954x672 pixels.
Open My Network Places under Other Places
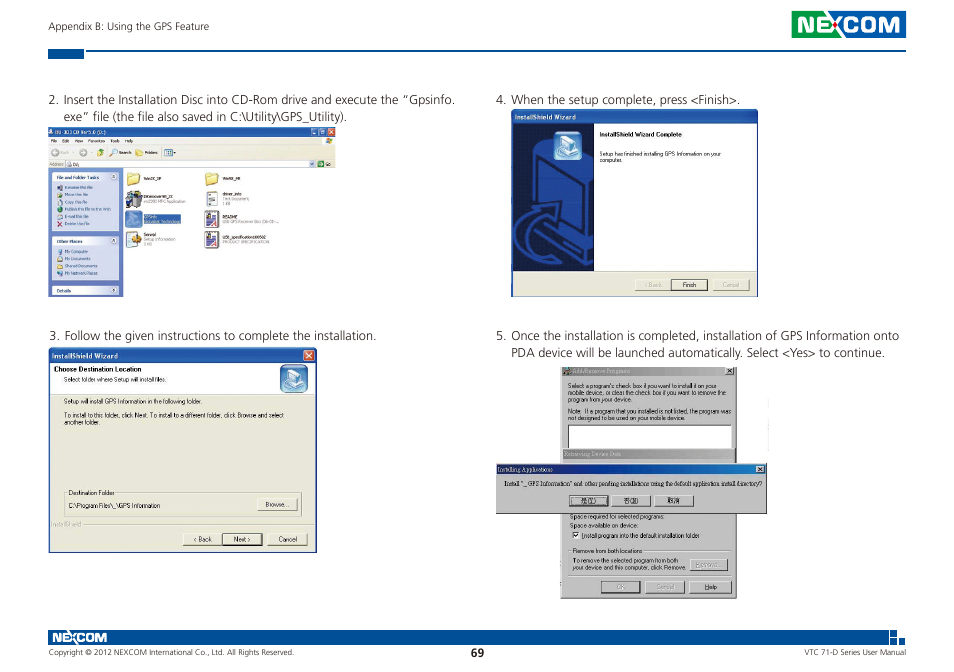point(77,273)
